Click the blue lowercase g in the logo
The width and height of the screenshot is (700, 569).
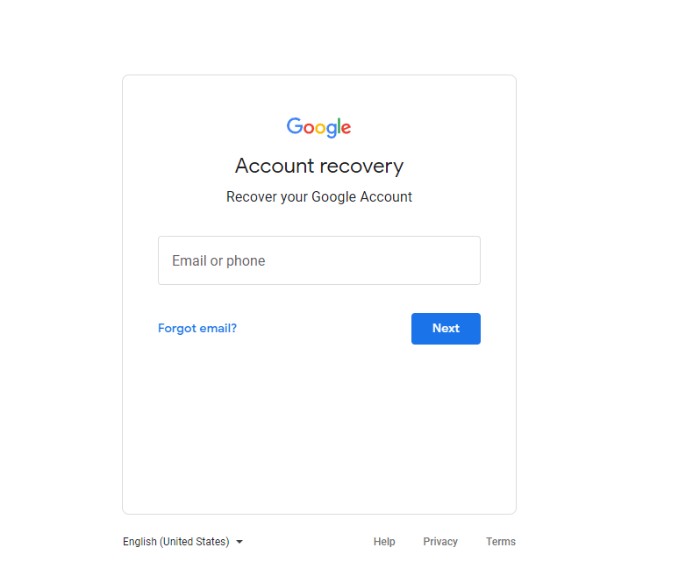(x=331, y=130)
